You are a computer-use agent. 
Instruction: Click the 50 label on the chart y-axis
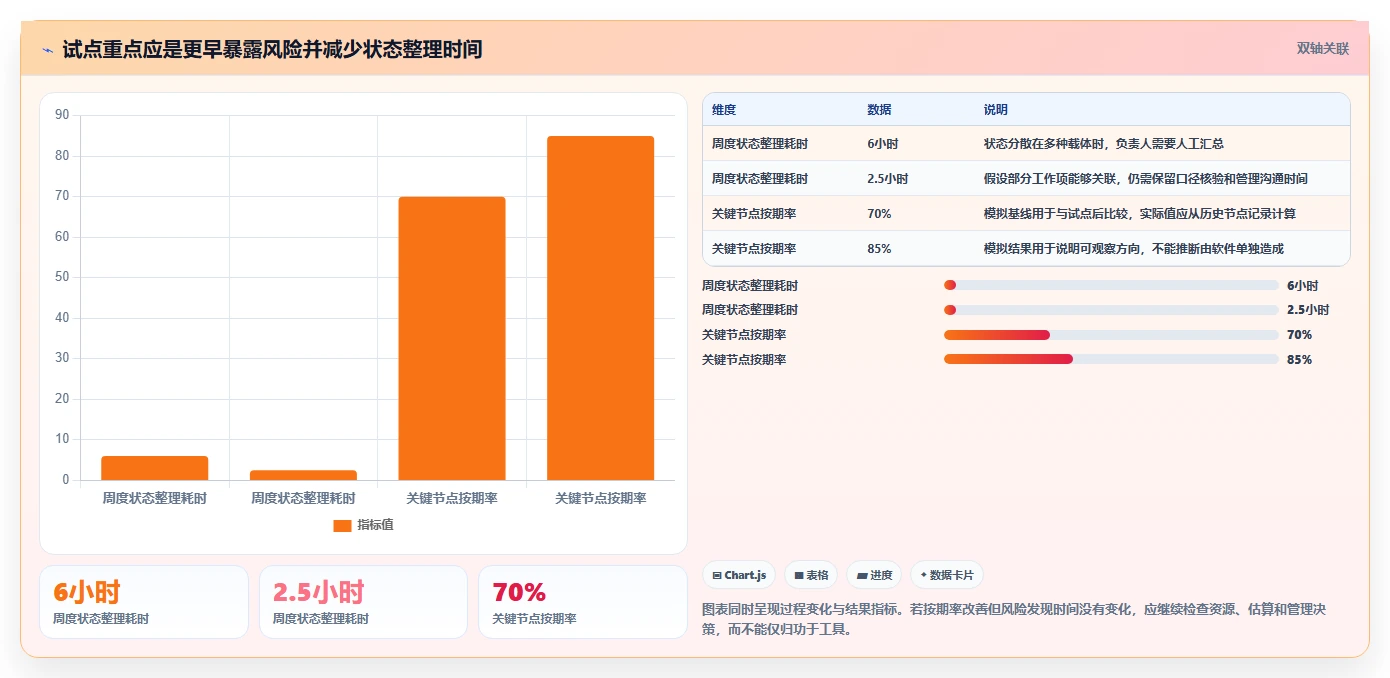pos(62,277)
